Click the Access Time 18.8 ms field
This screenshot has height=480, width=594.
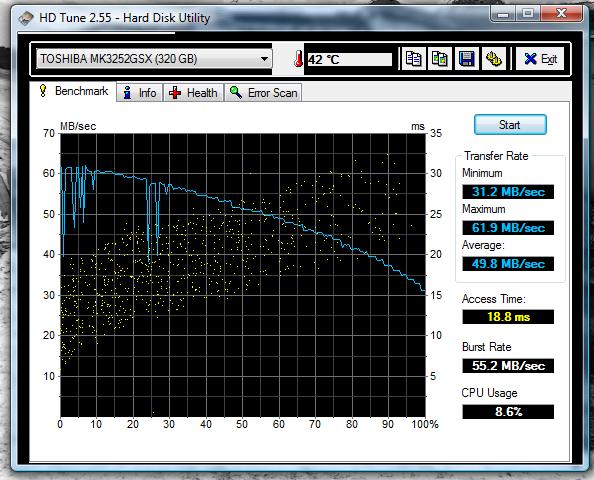click(508, 317)
